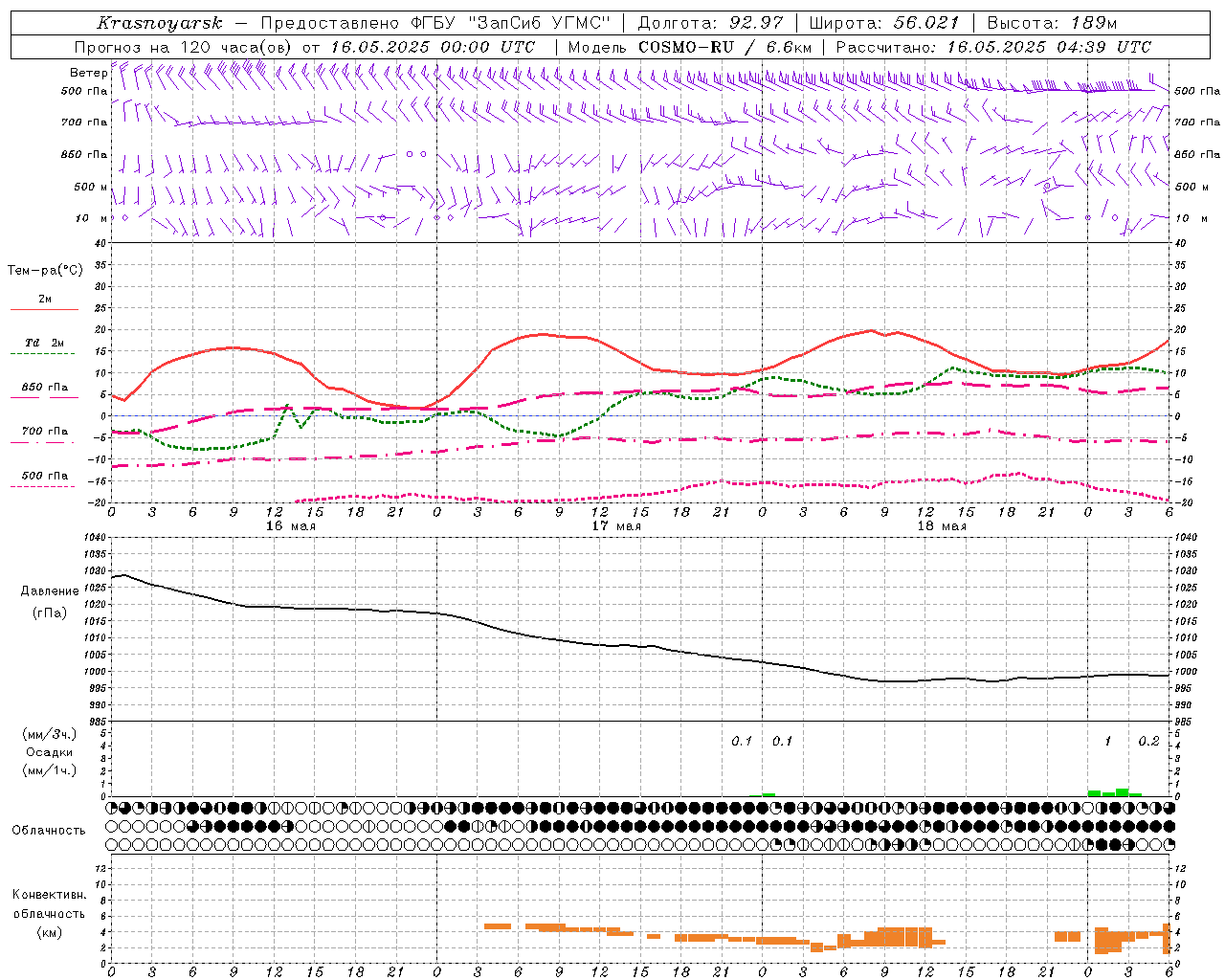This screenshot has width=1225, height=980.
Task: Click the Krasnoyarsk station title
Action: click(x=159, y=23)
